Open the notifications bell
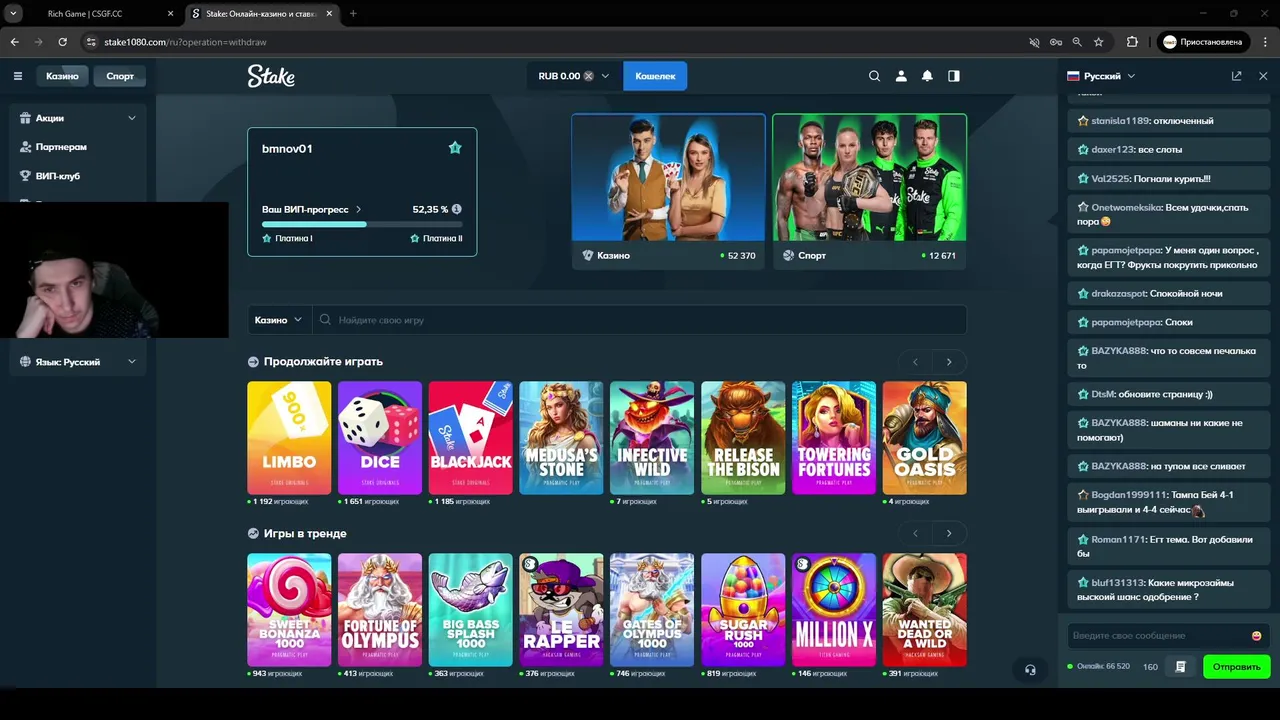The width and height of the screenshot is (1280, 720). click(927, 76)
